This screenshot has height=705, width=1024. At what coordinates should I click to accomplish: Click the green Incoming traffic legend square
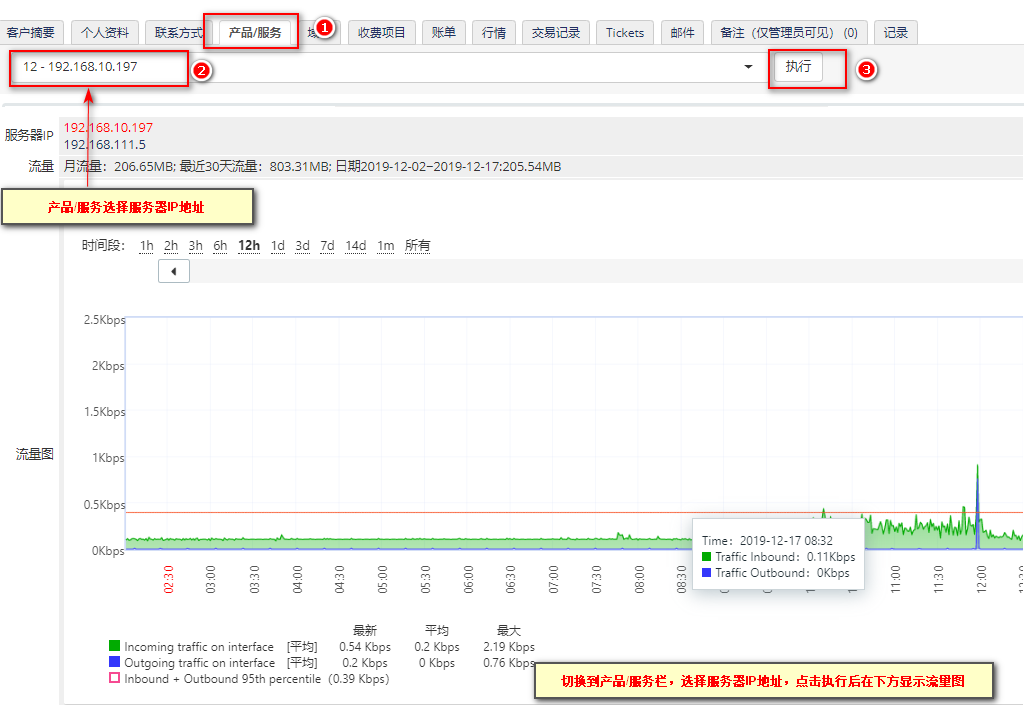[x=114, y=646]
